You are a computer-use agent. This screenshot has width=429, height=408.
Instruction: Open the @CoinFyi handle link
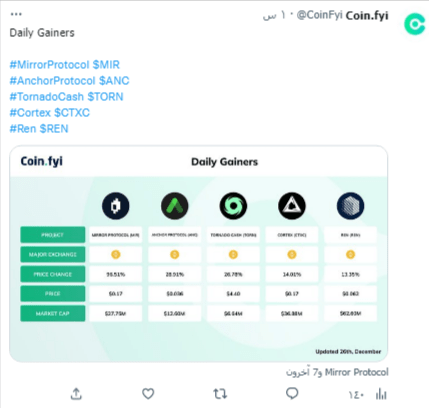click(x=319, y=15)
